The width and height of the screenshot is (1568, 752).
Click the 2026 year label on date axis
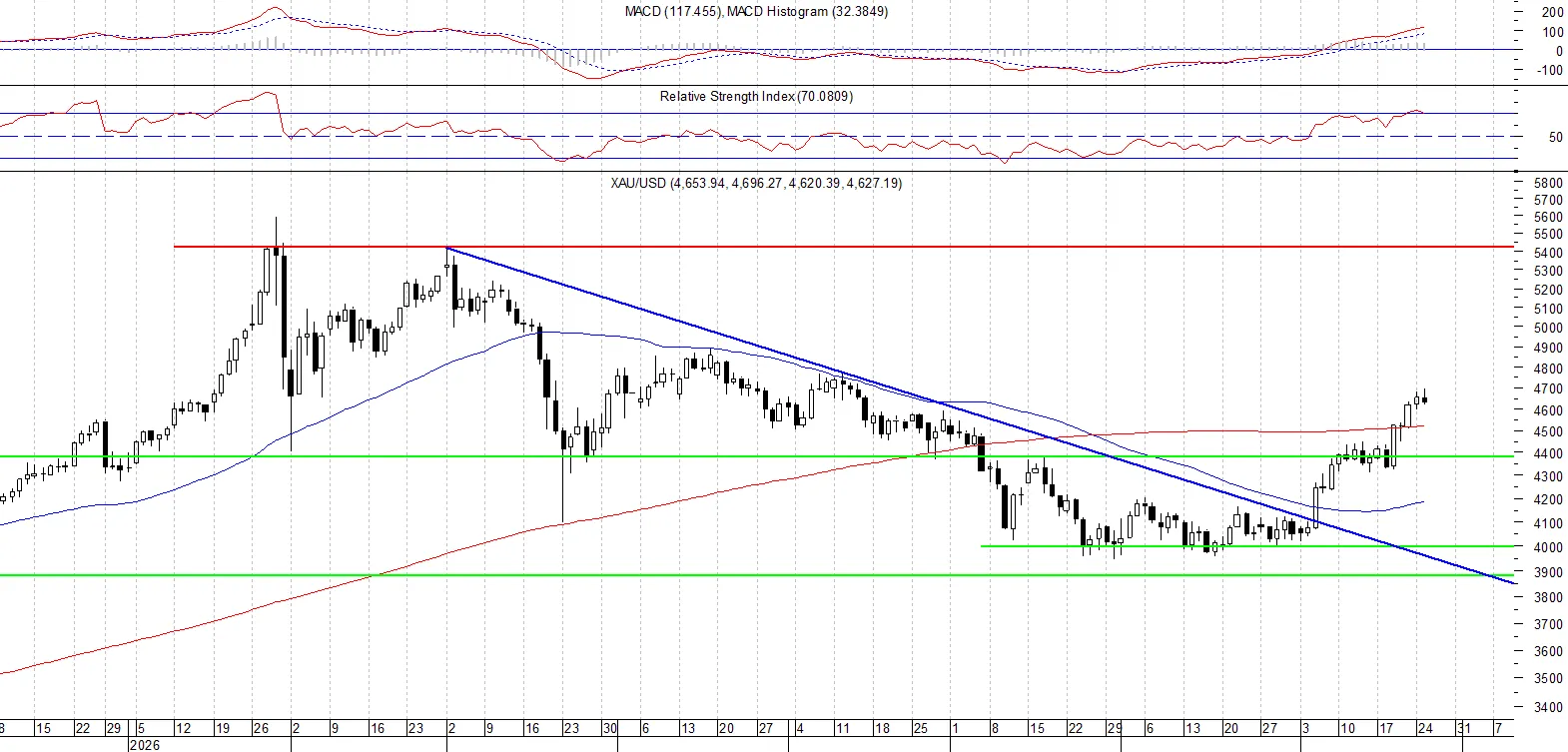tap(144, 745)
